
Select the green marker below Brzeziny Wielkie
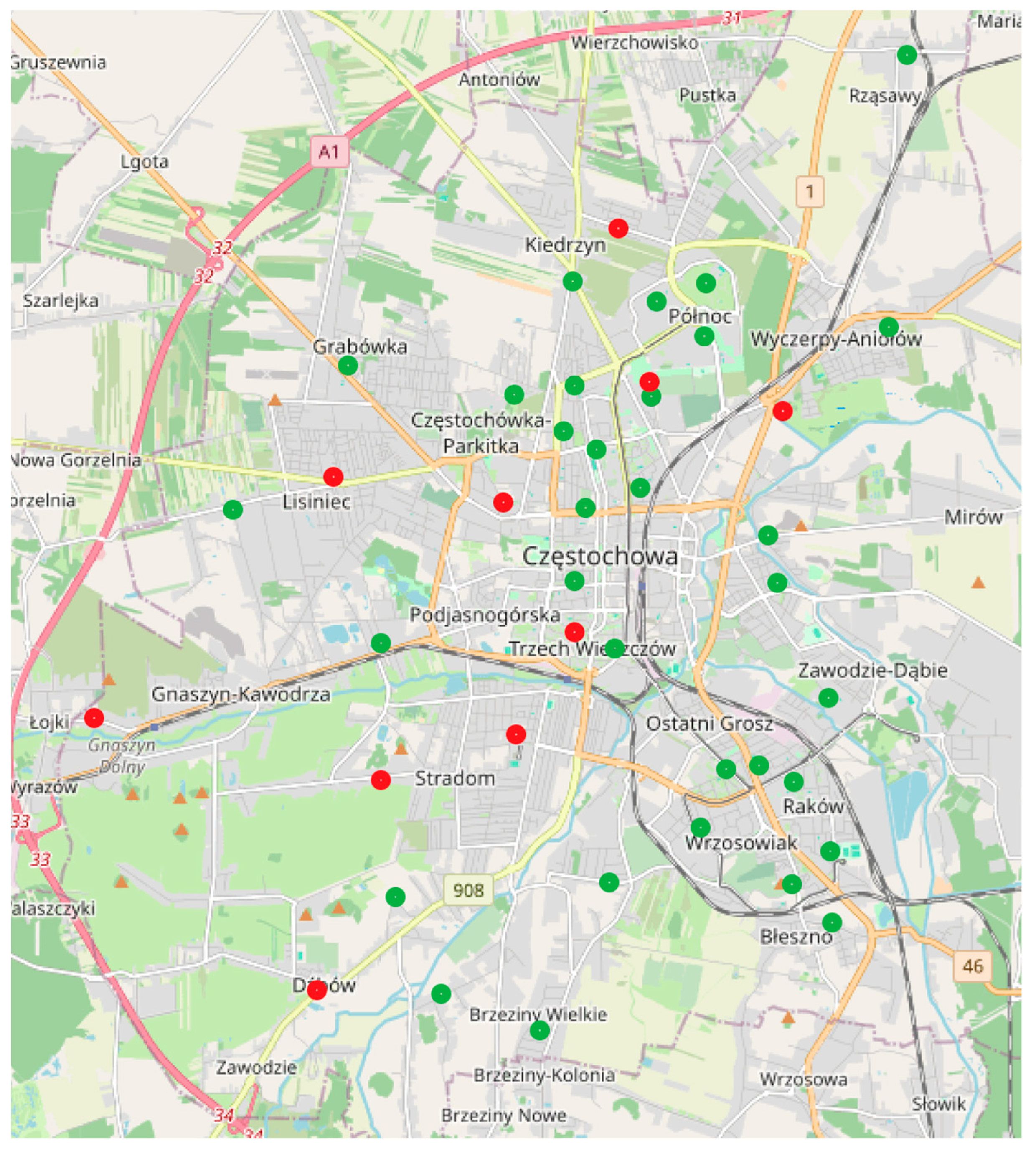point(540,1030)
